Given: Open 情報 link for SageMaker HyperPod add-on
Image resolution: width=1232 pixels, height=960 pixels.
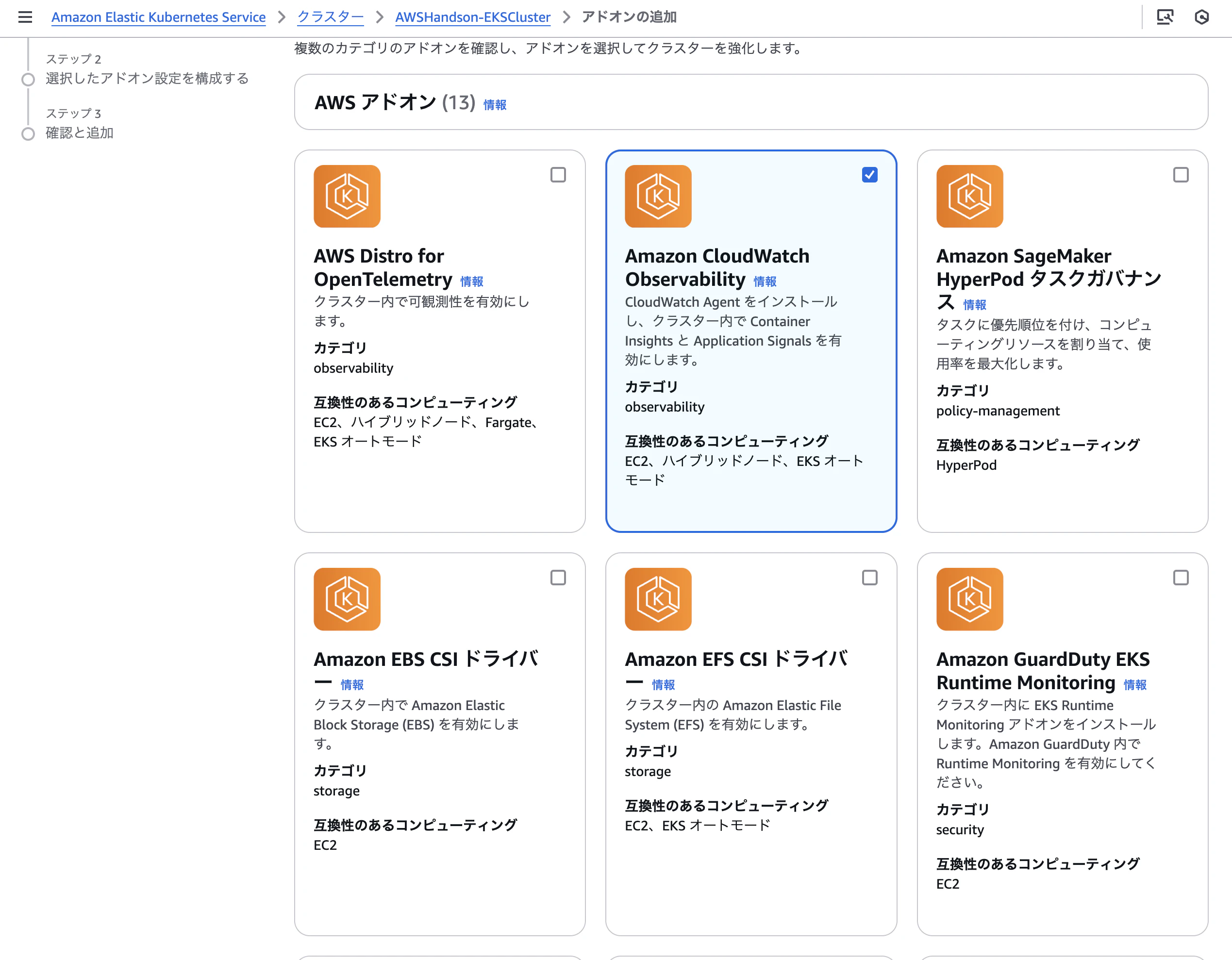Looking at the screenshot, I should (974, 305).
